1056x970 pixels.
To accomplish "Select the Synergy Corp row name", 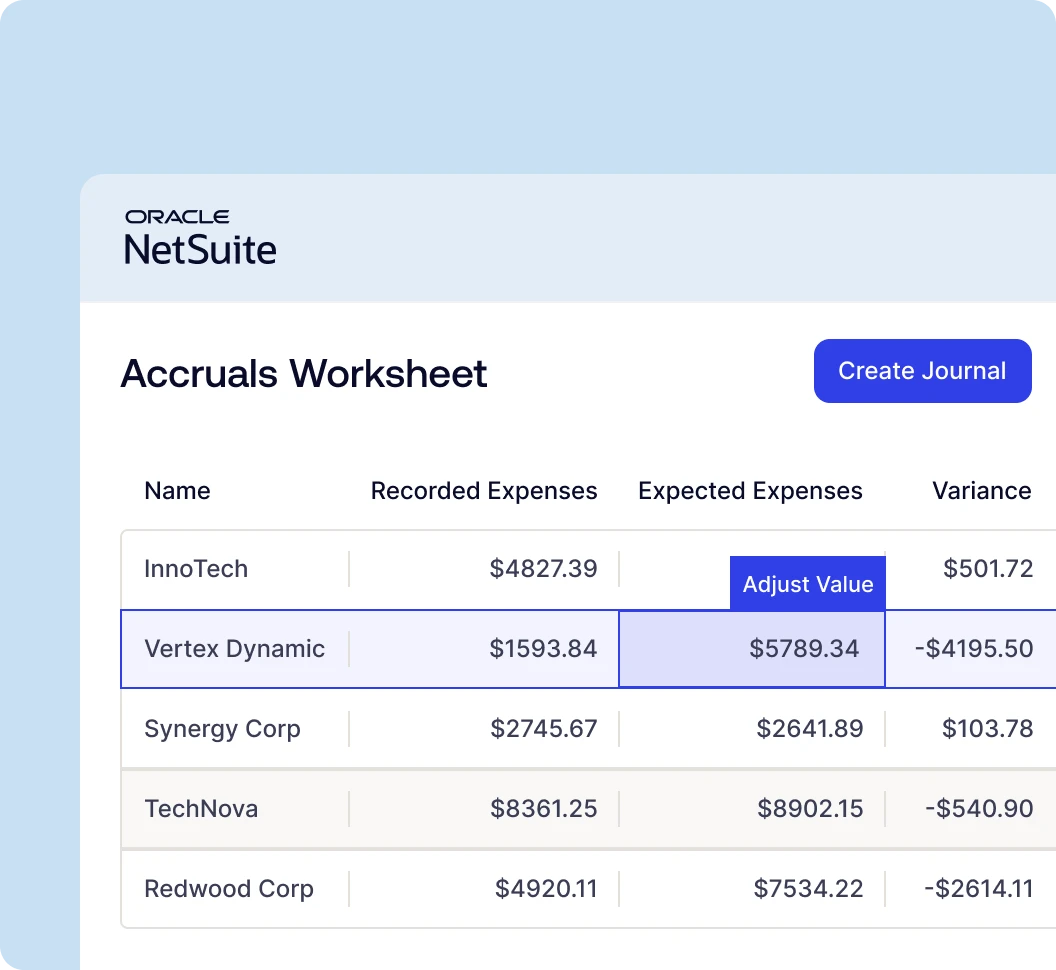I will coord(222,729).
